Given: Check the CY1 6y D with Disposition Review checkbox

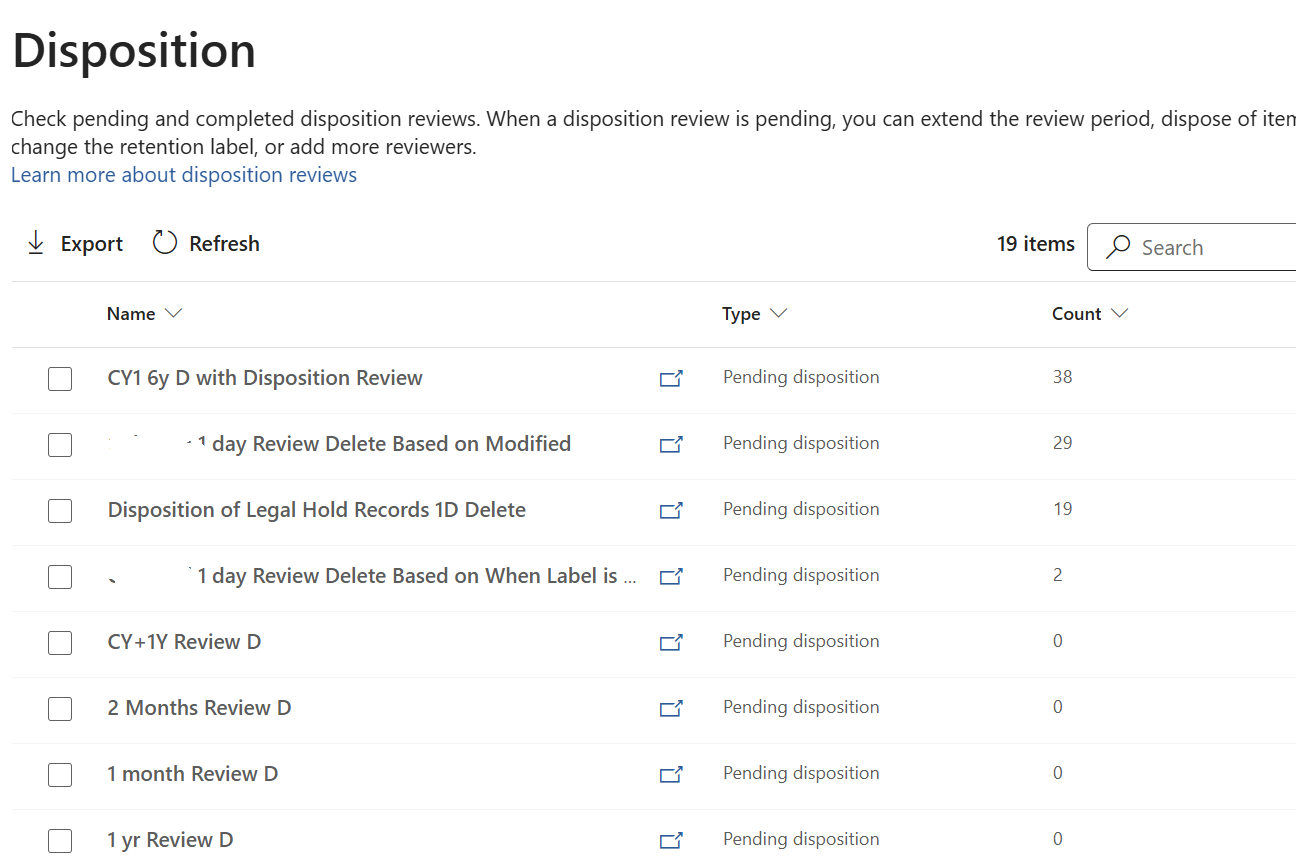Looking at the screenshot, I should [60, 379].
